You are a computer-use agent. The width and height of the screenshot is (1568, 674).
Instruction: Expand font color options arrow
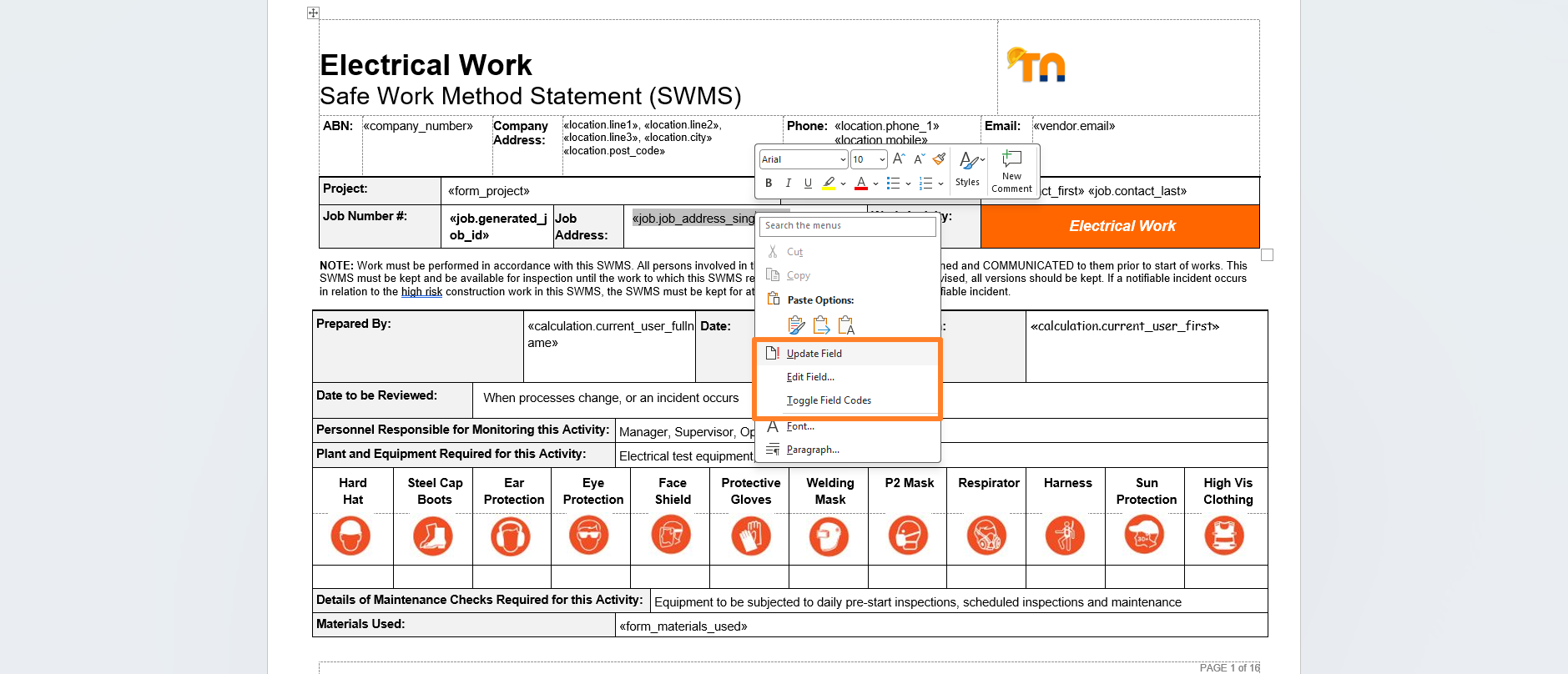(875, 184)
